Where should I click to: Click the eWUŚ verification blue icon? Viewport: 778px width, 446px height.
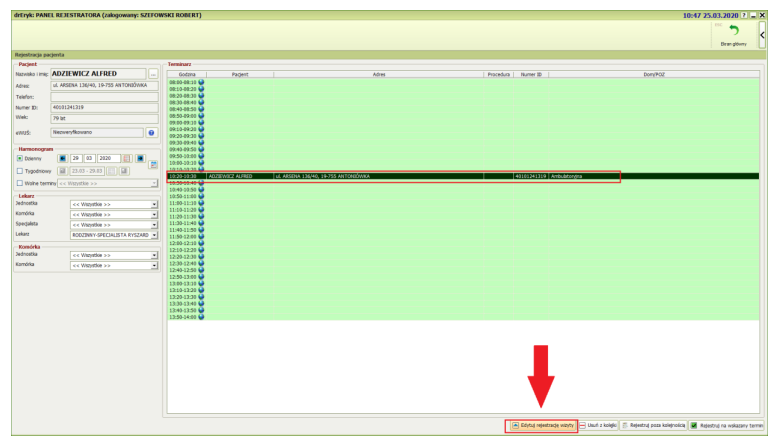pyautogui.click(x=151, y=131)
